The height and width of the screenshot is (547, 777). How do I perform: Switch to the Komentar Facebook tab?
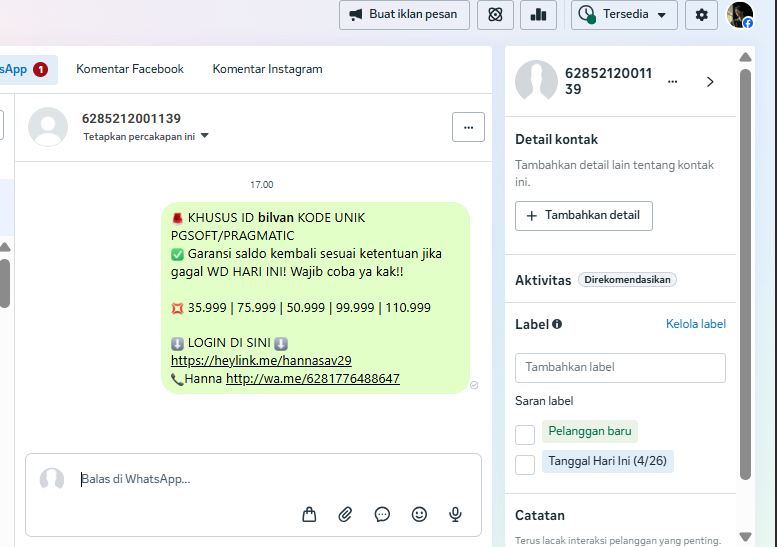pyautogui.click(x=130, y=69)
